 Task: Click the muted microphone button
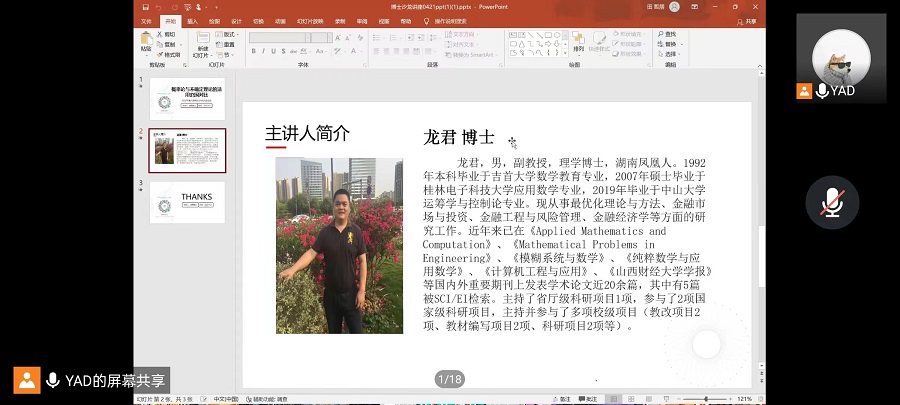pos(833,203)
